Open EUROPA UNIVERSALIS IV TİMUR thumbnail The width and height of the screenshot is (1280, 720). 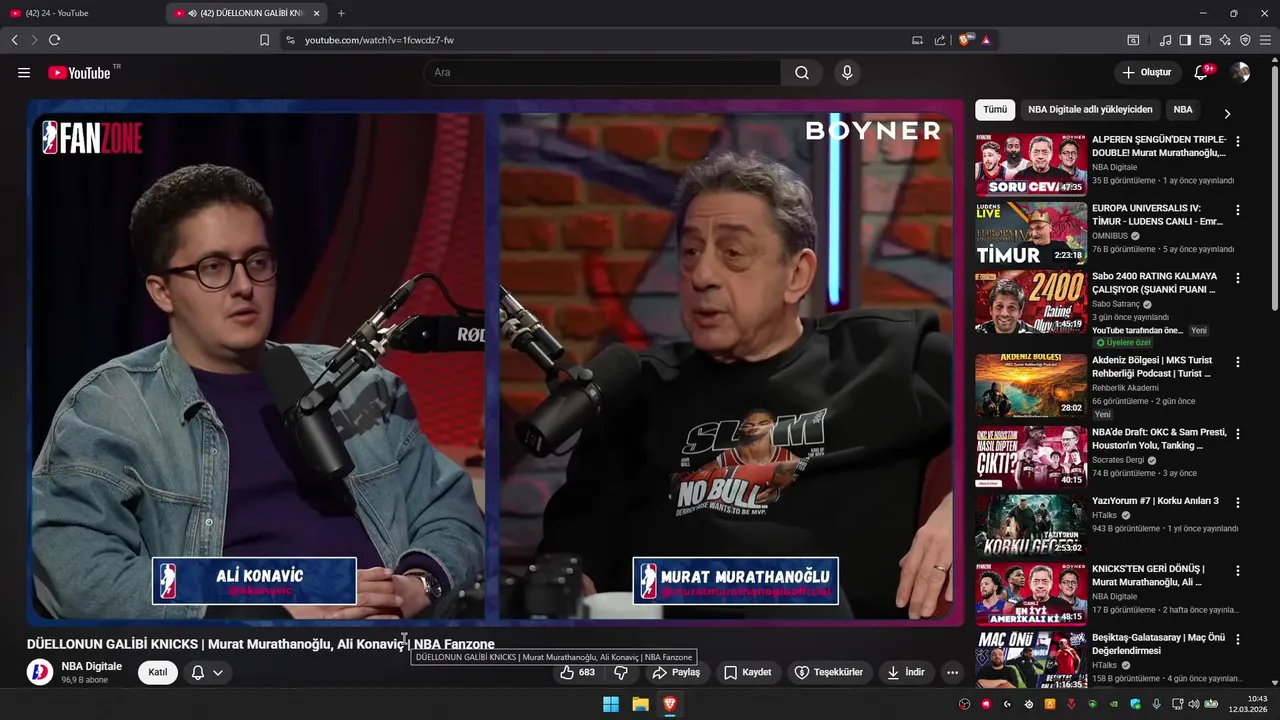(x=1031, y=233)
